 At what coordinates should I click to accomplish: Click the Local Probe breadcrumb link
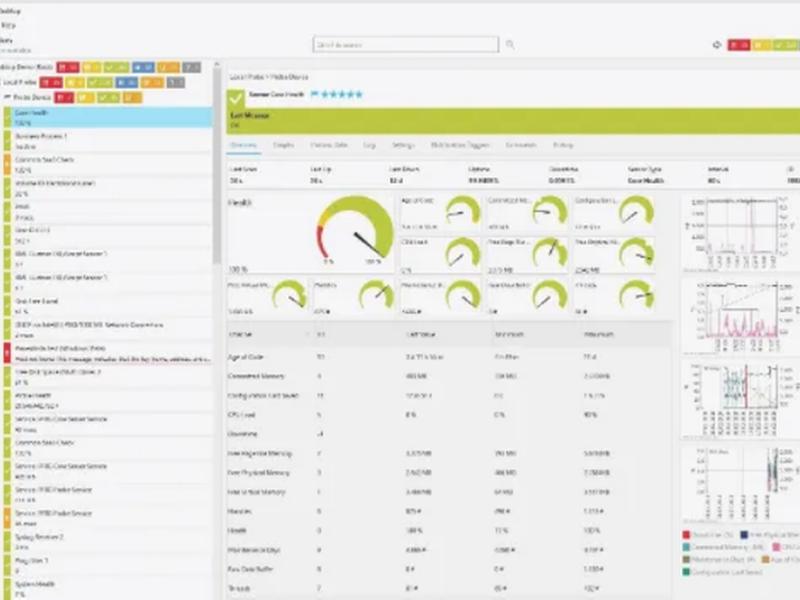246,77
